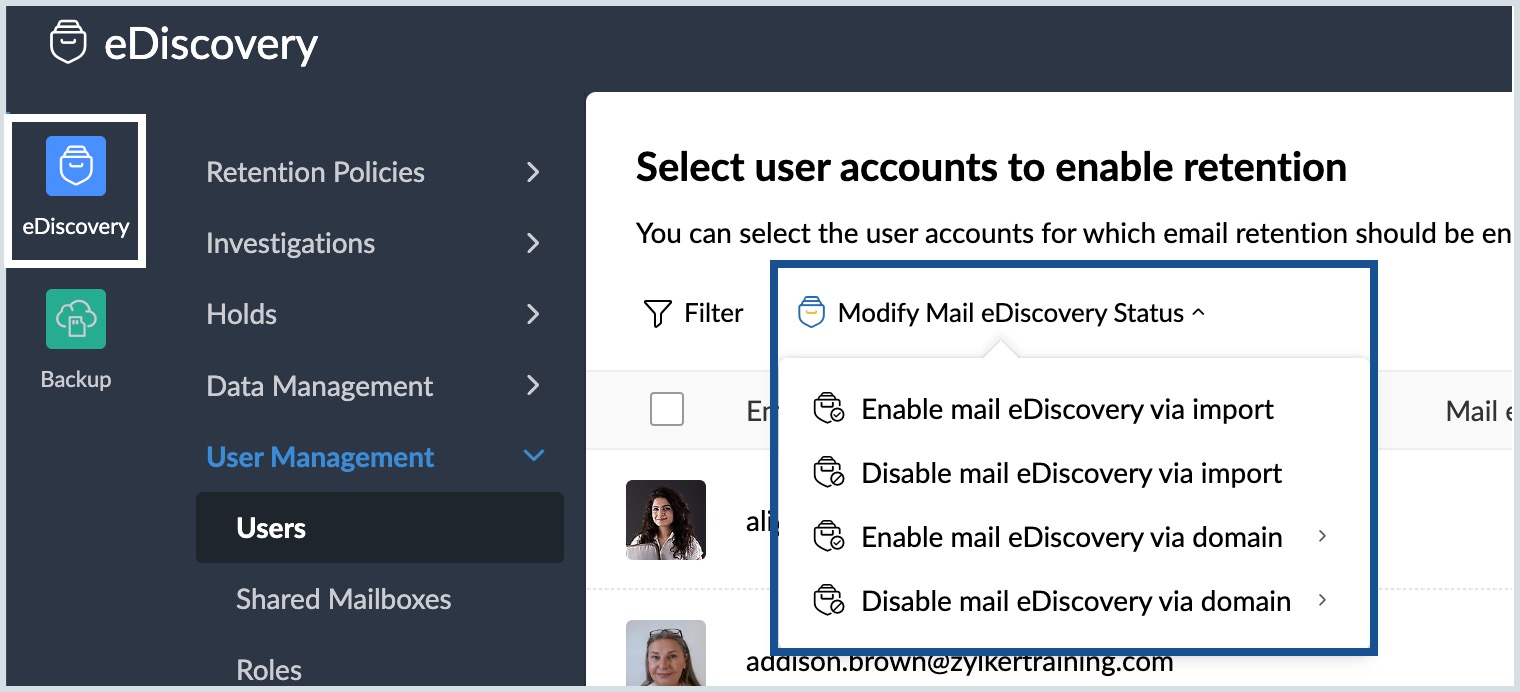Viewport: 1520px width, 692px height.
Task: Click icon beside Disable mail eDiscovery via import
Action: coord(829,473)
